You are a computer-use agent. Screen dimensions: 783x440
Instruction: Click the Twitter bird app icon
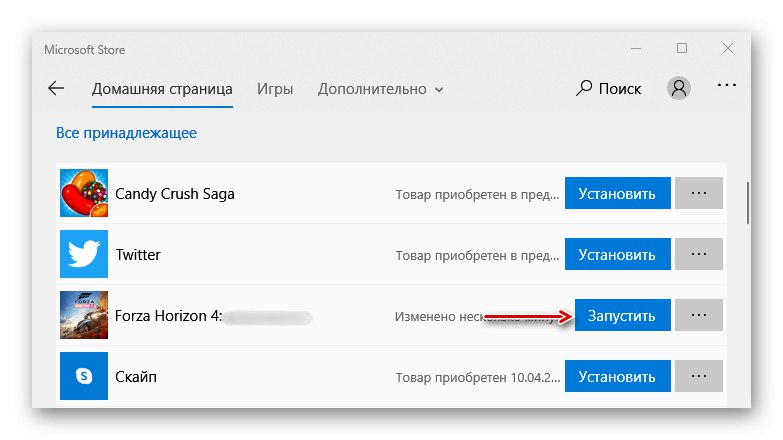(84, 254)
